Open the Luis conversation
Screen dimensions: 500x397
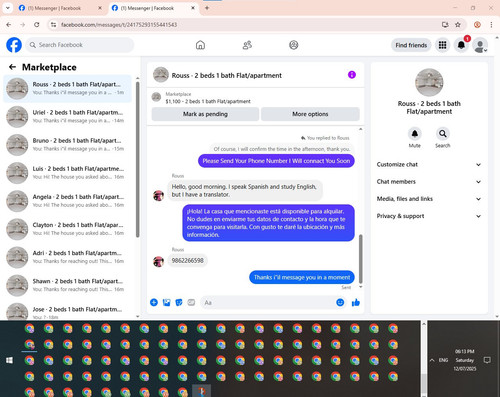pos(68,173)
